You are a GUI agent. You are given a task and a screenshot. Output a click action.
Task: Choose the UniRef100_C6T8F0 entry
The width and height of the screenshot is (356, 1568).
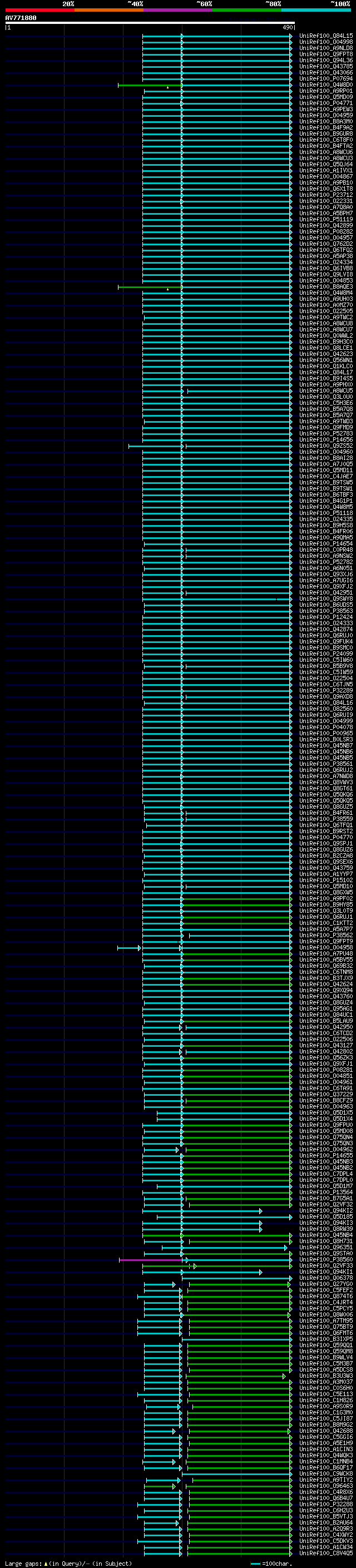point(326,140)
